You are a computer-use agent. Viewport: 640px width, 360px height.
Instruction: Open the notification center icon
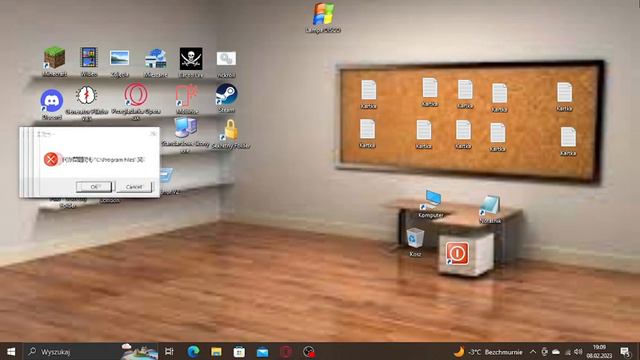coord(625,351)
